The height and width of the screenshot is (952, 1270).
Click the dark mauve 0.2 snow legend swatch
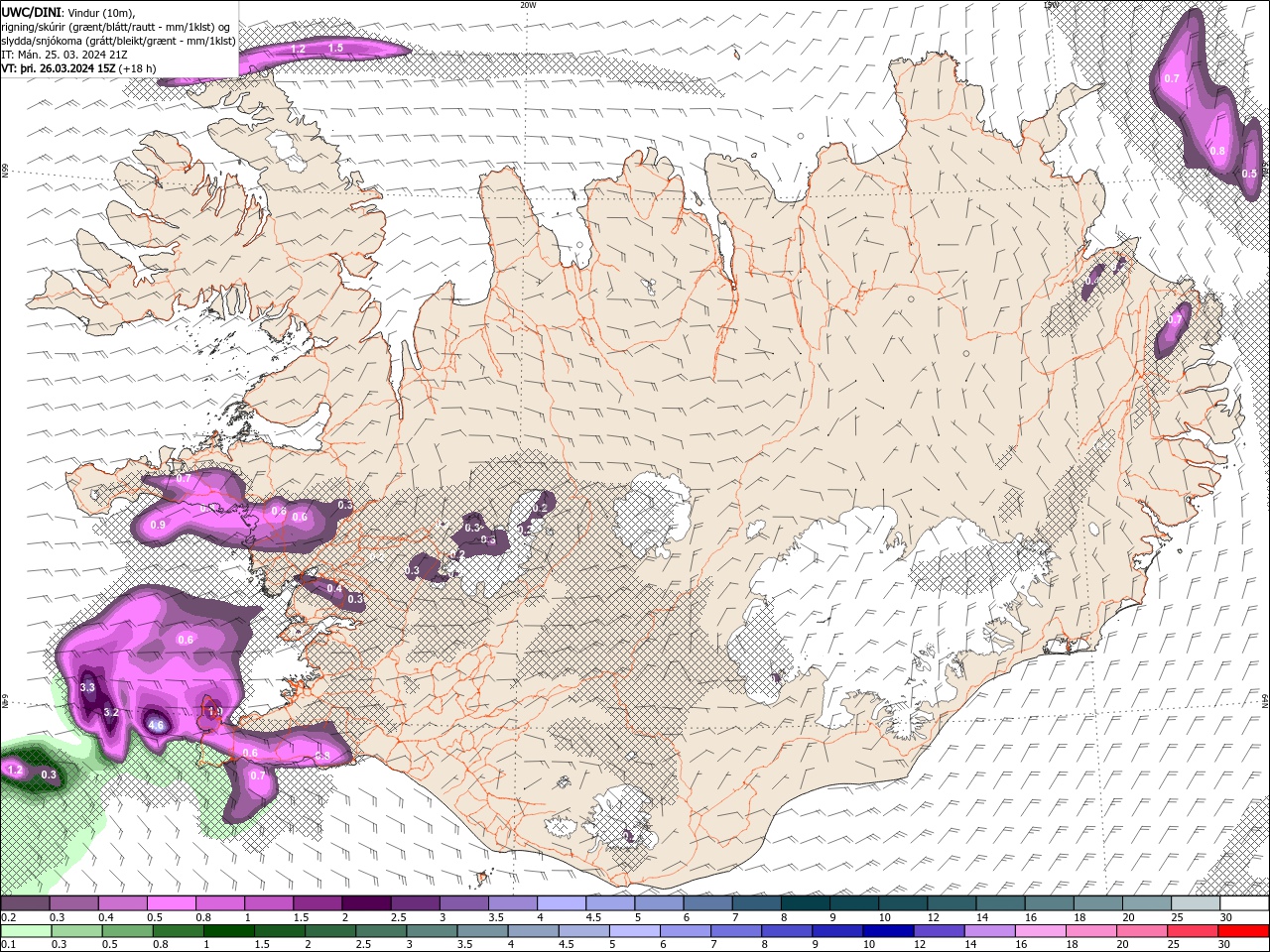[26, 903]
